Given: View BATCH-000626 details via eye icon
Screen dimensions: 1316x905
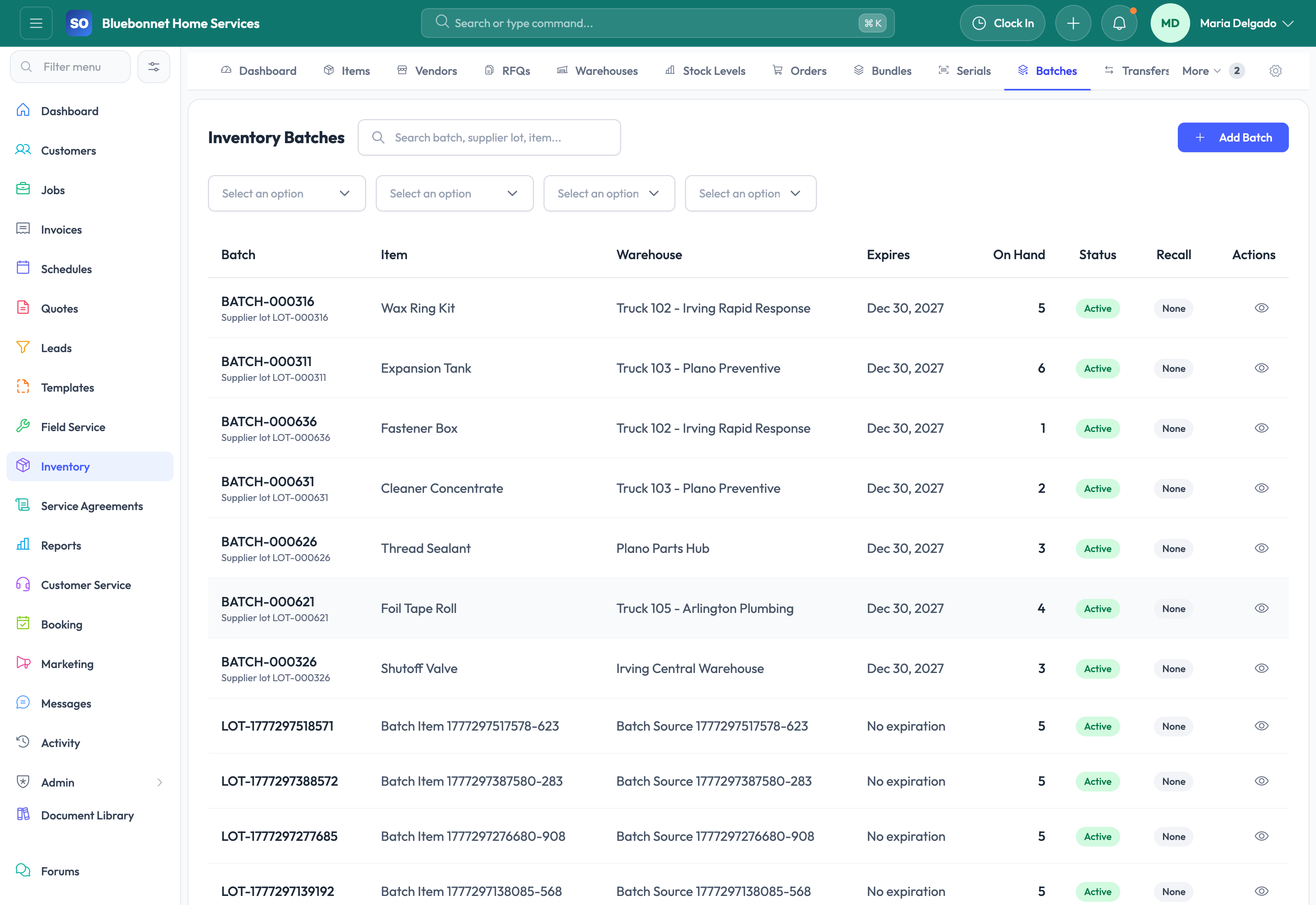Looking at the screenshot, I should pyautogui.click(x=1261, y=548).
